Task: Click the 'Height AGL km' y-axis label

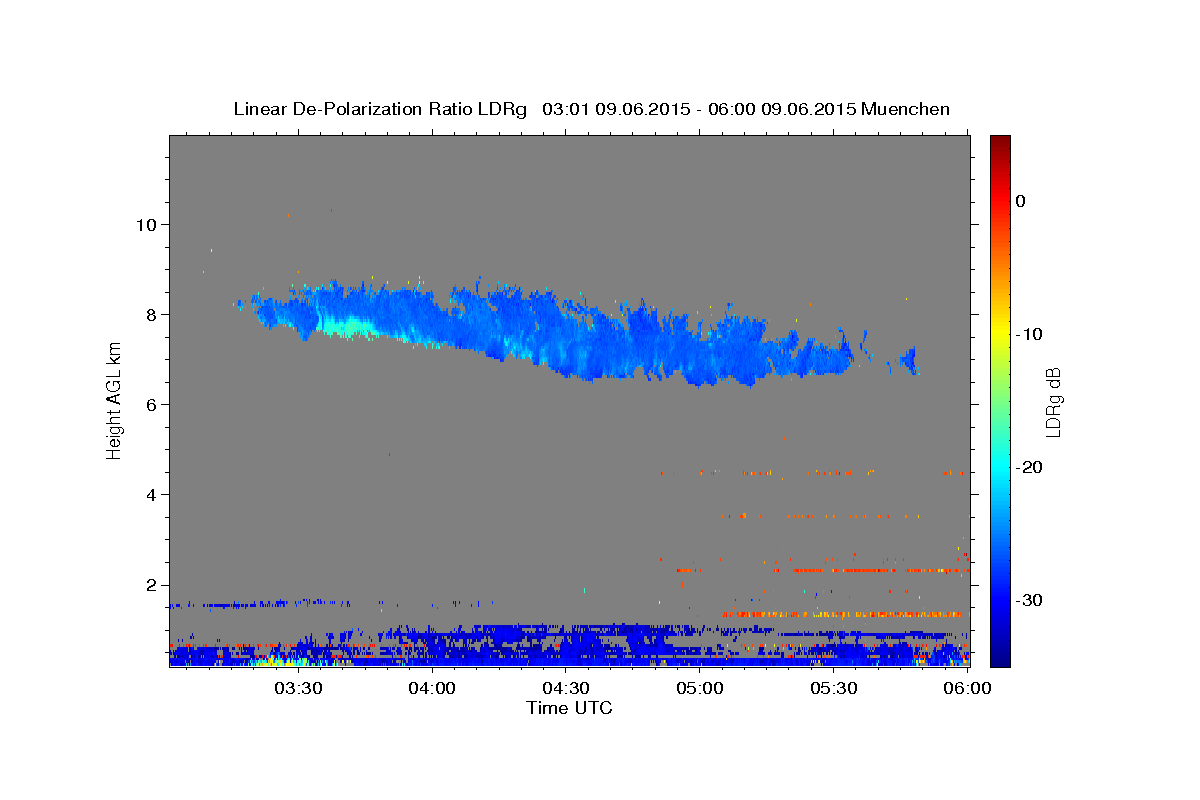Action: [115, 400]
